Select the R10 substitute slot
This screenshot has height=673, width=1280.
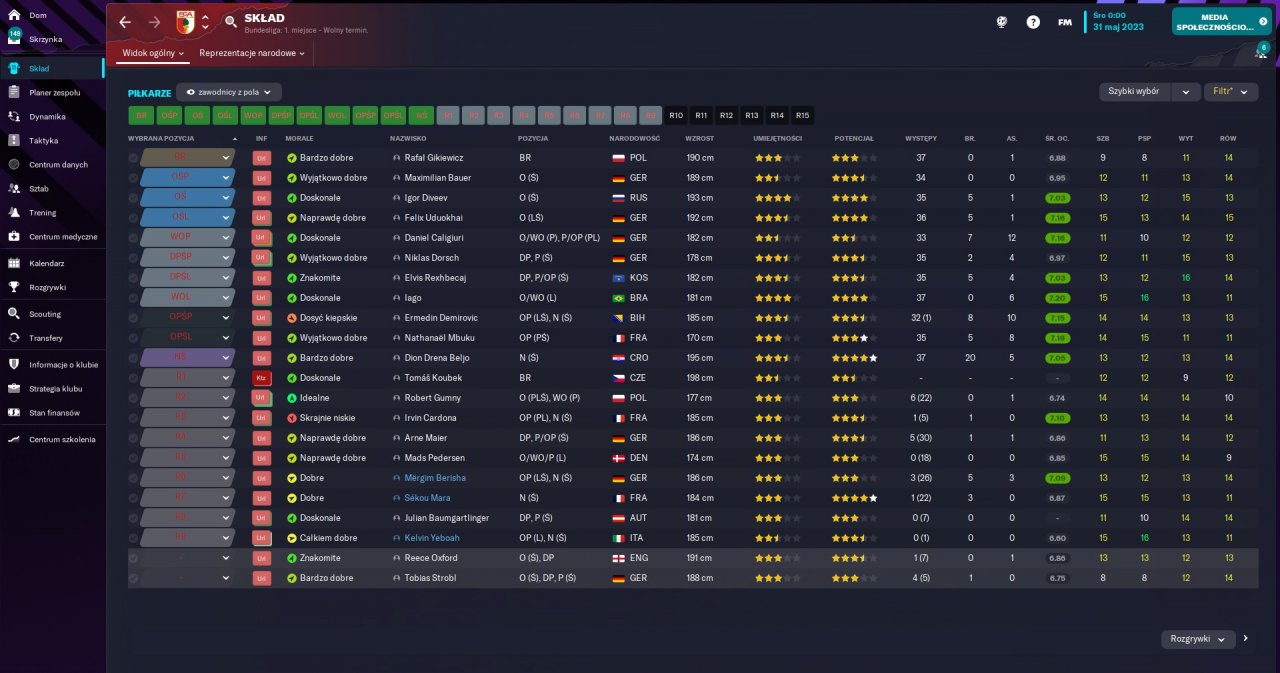676,115
